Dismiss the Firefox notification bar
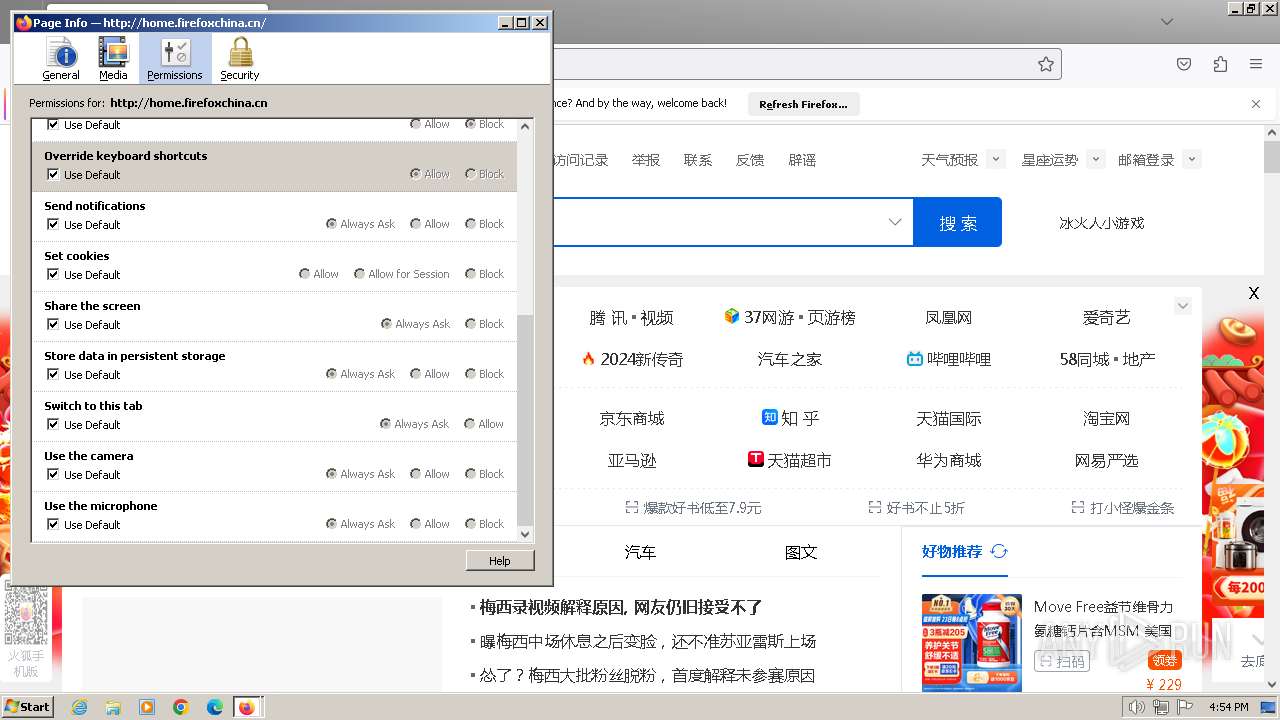 pyautogui.click(x=1256, y=104)
